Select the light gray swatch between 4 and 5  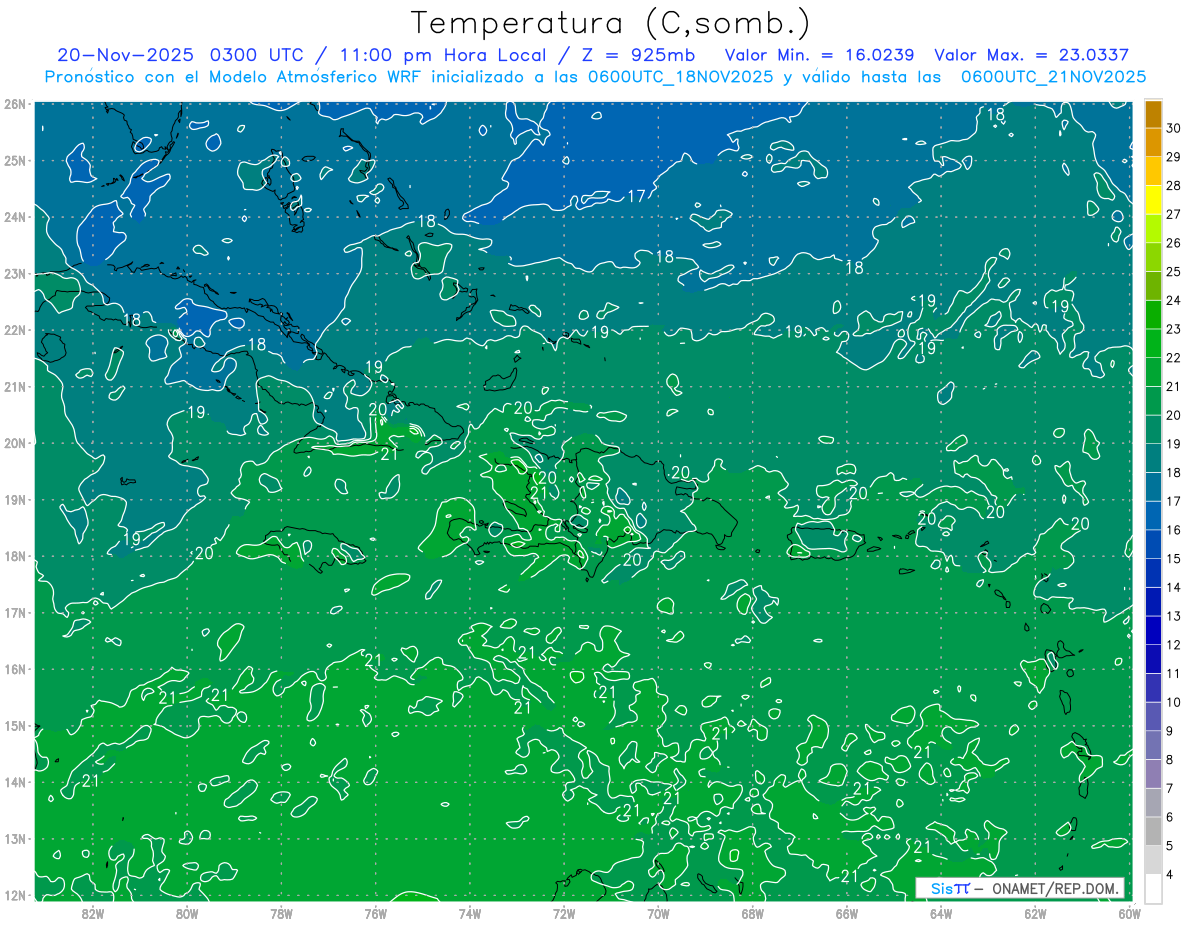click(x=1152, y=859)
